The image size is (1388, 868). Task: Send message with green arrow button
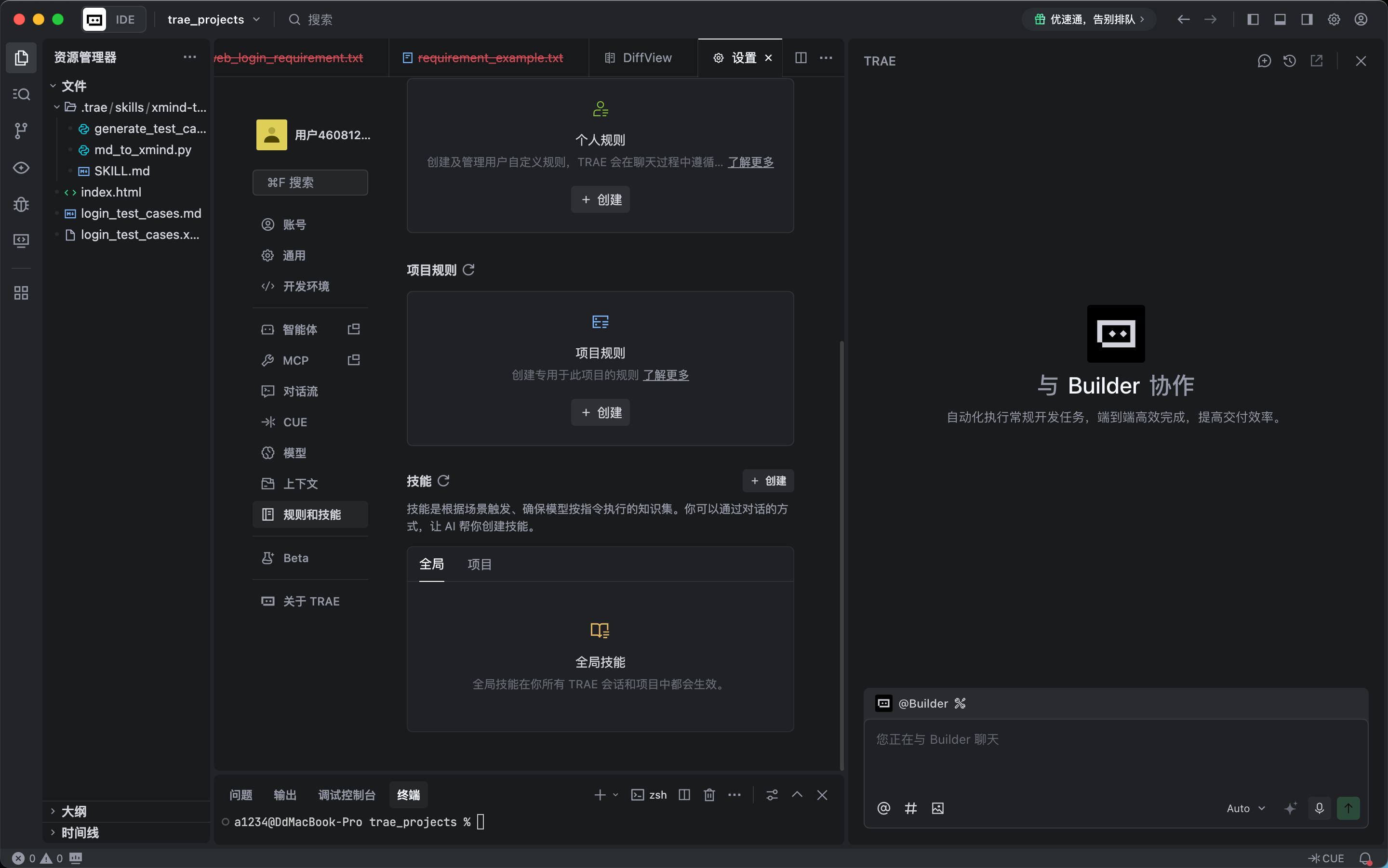coord(1348,808)
